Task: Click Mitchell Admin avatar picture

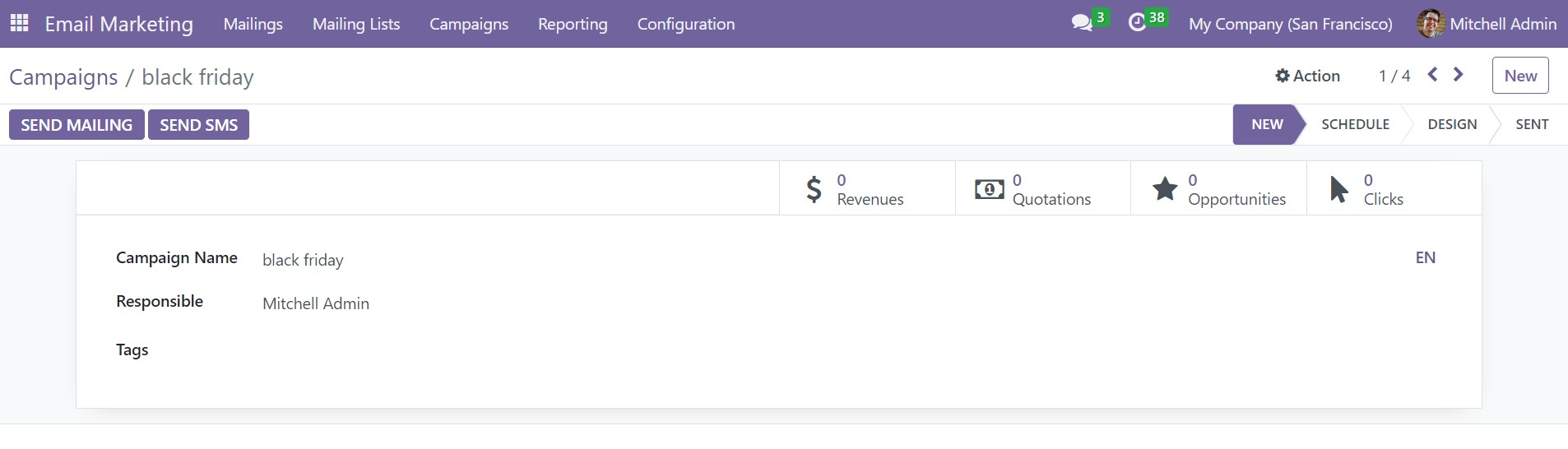Action: pyautogui.click(x=1431, y=24)
